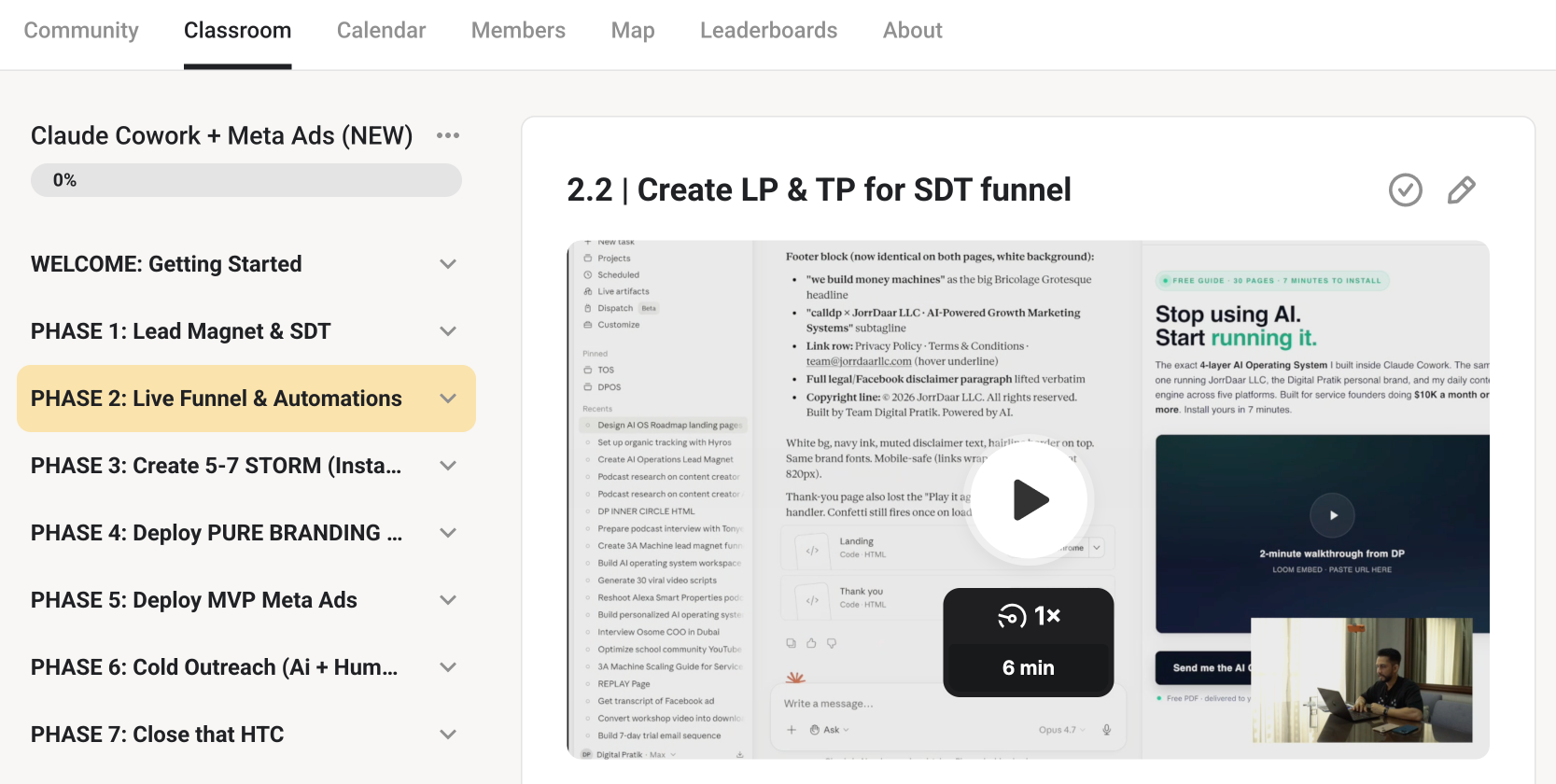Viewport: 1556px width, 784px height.
Task: Click plus attach icon in message box
Action: pyautogui.click(x=792, y=730)
